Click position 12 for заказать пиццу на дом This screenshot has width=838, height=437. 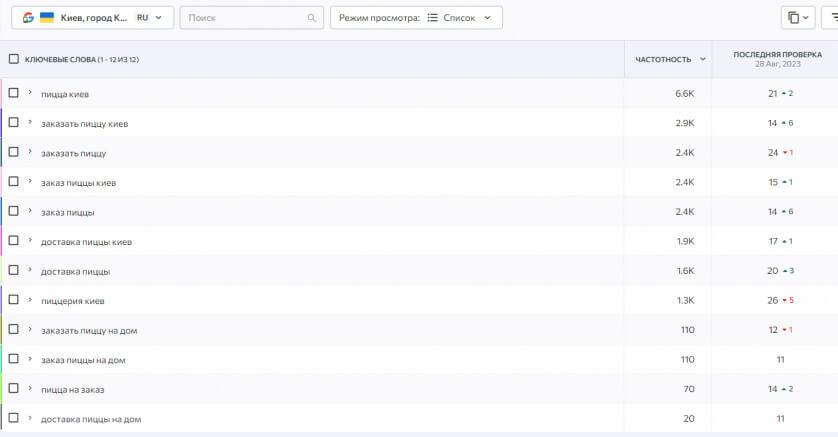point(773,330)
